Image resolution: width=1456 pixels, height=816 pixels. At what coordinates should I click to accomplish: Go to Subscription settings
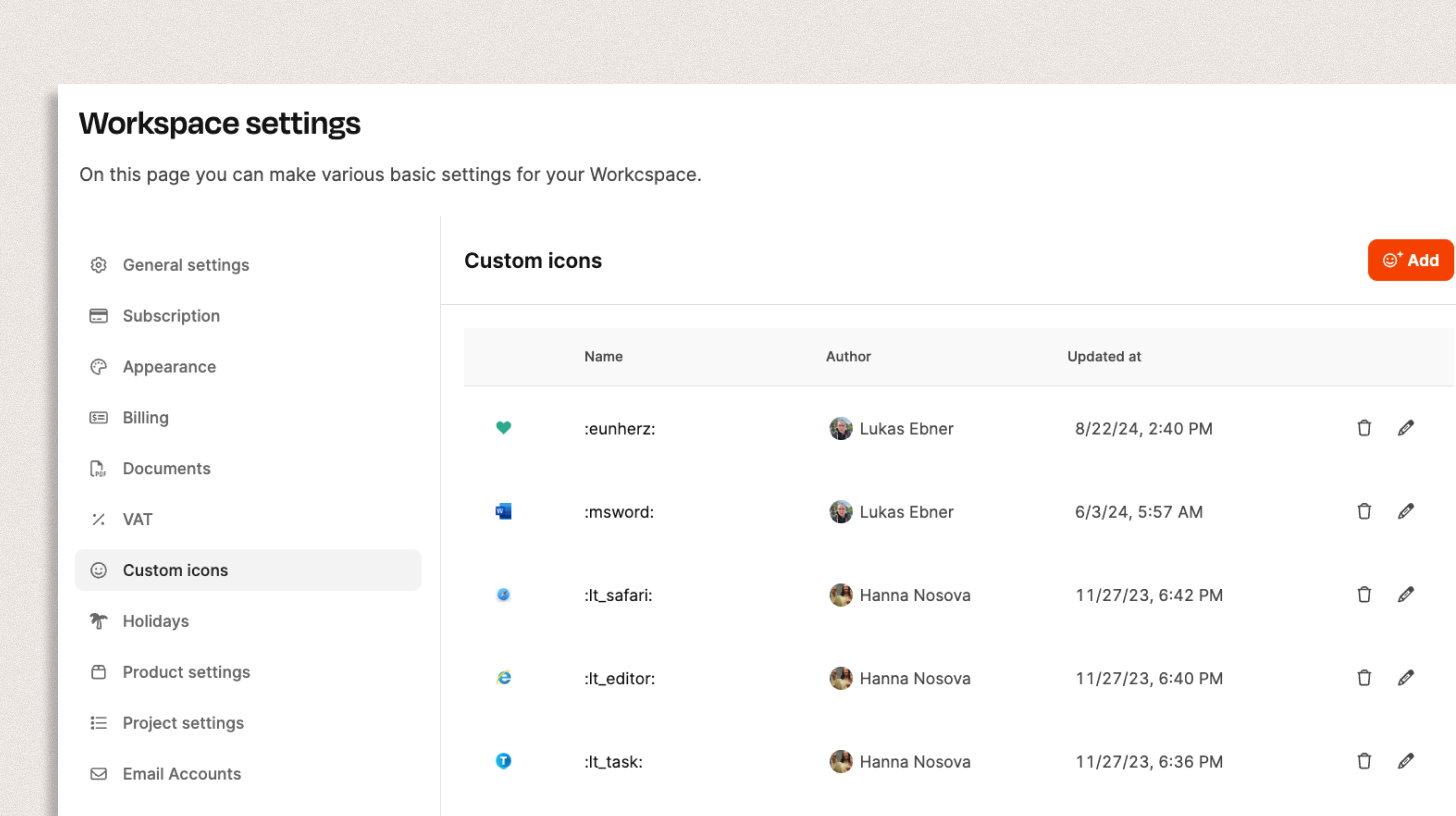click(x=171, y=316)
